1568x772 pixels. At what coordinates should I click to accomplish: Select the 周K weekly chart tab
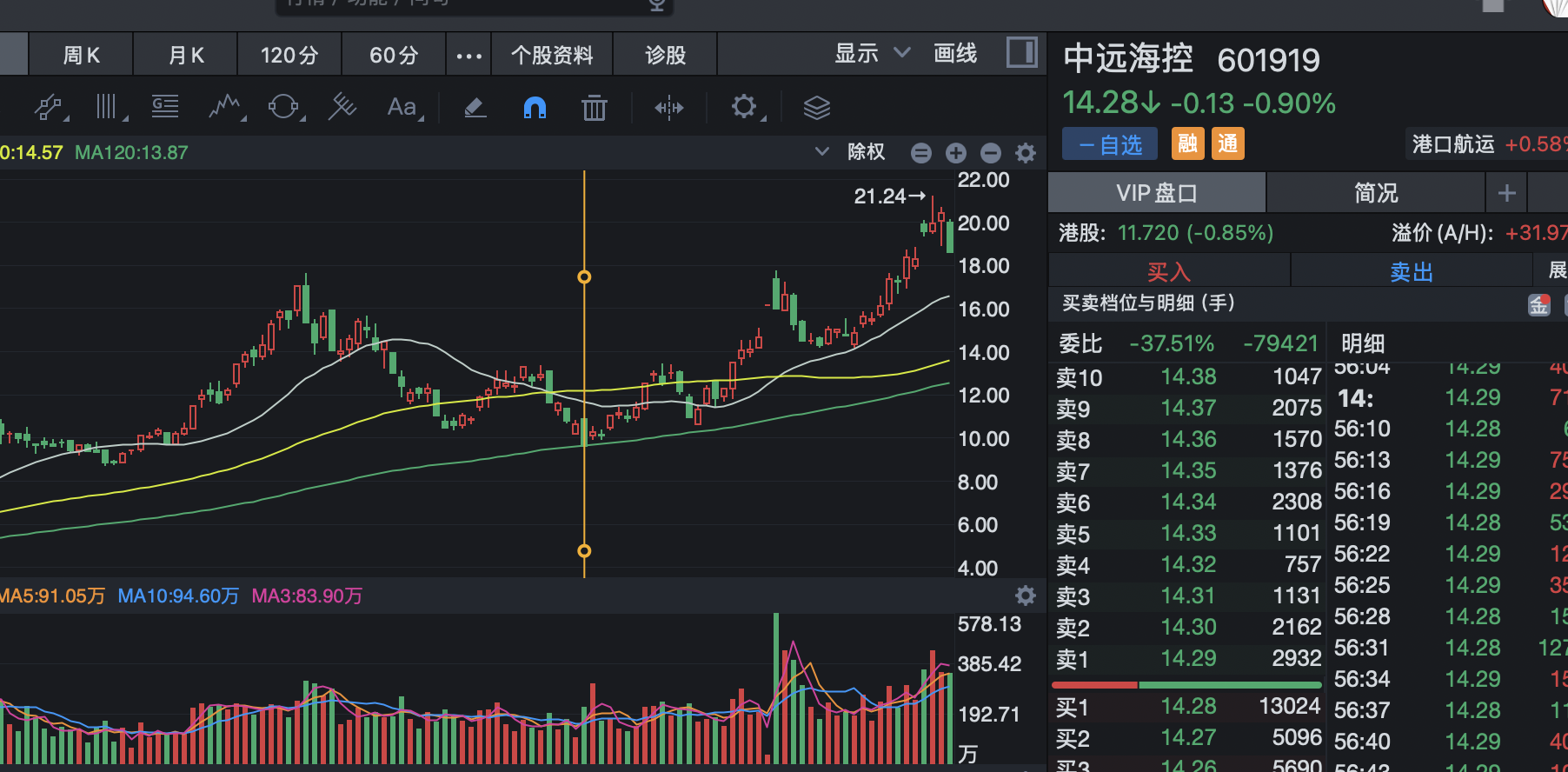82,56
